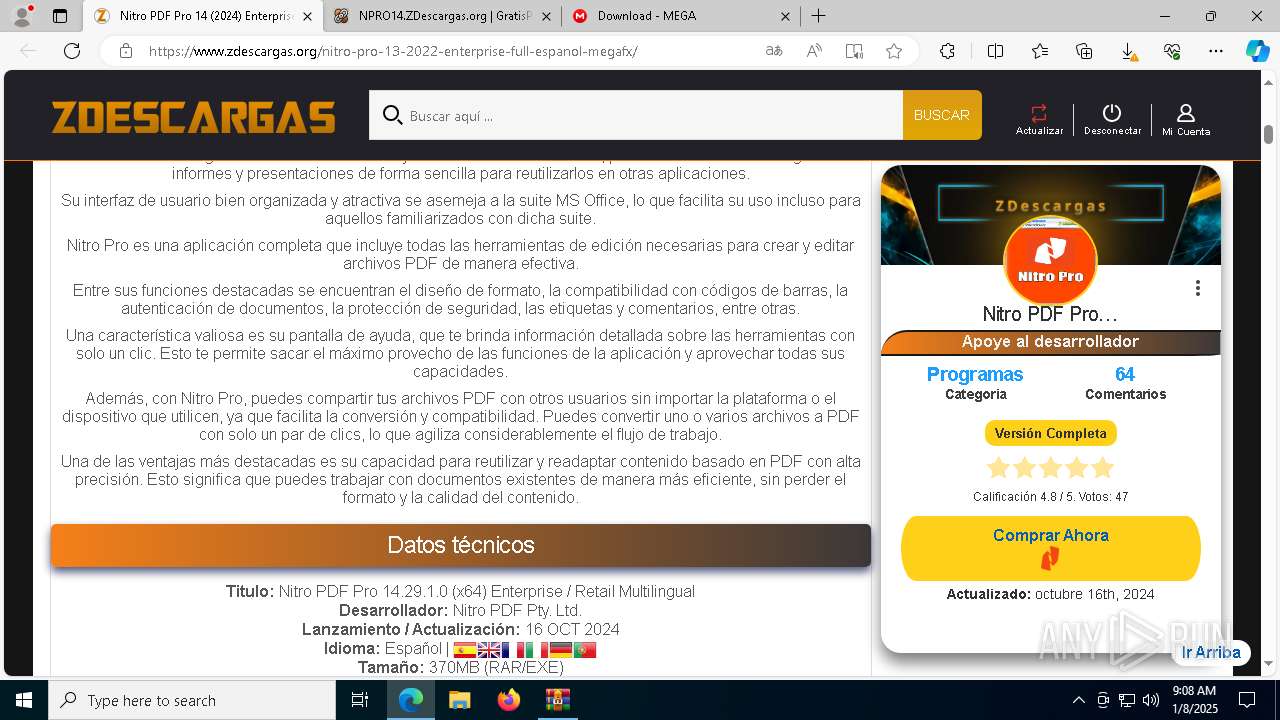Open Edge Settings and more menu

click(1216, 51)
